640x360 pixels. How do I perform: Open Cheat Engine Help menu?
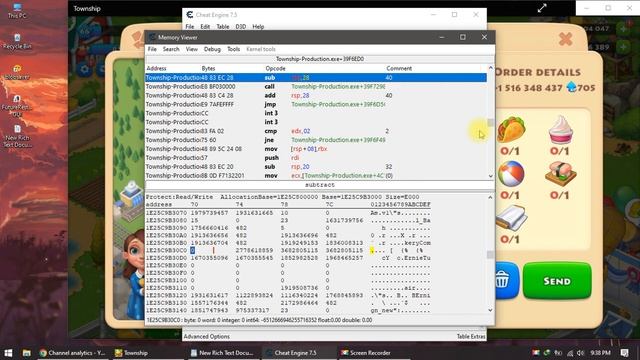pyautogui.click(x=258, y=27)
